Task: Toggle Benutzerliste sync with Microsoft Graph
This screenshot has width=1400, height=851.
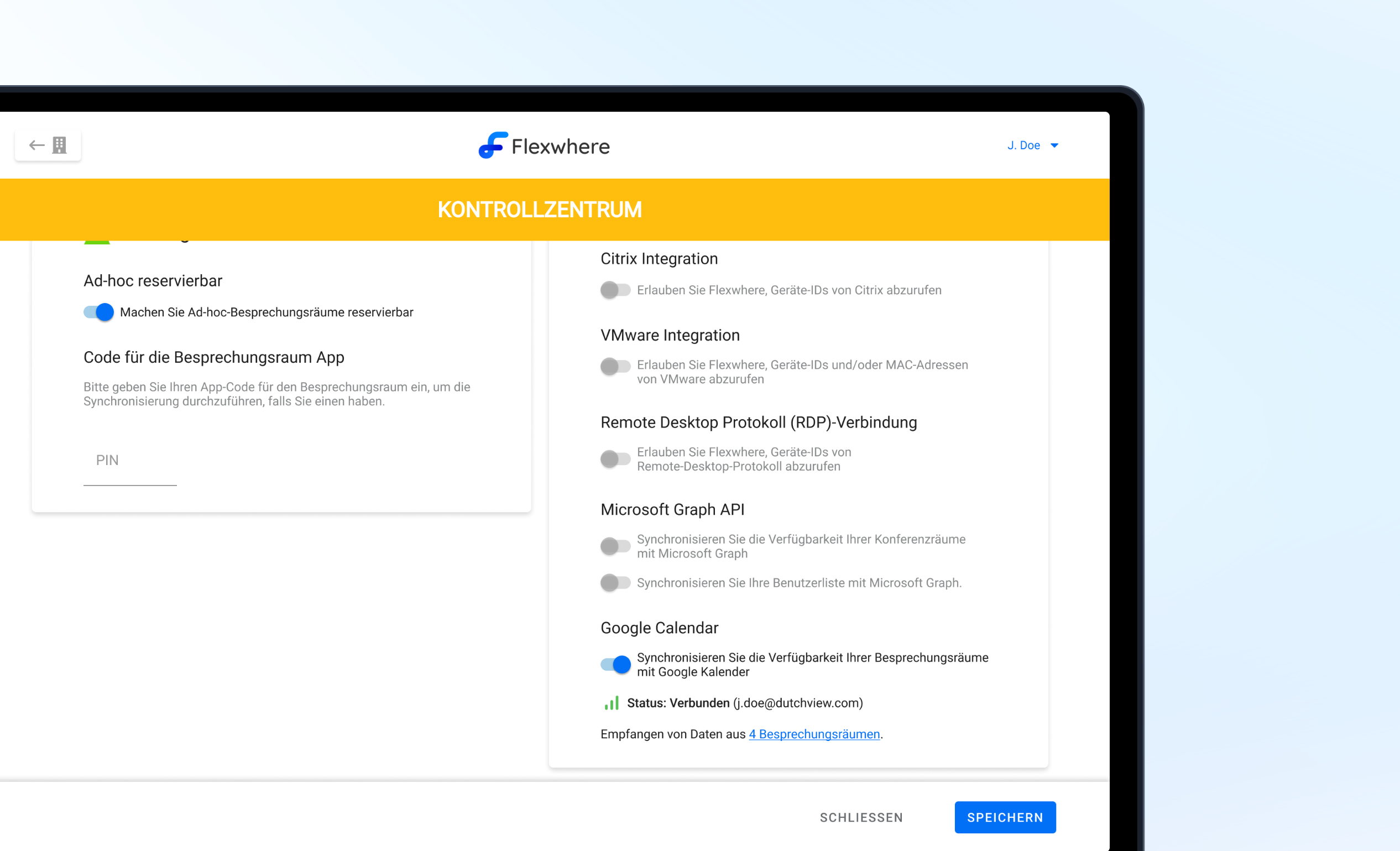Action: point(615,583)
